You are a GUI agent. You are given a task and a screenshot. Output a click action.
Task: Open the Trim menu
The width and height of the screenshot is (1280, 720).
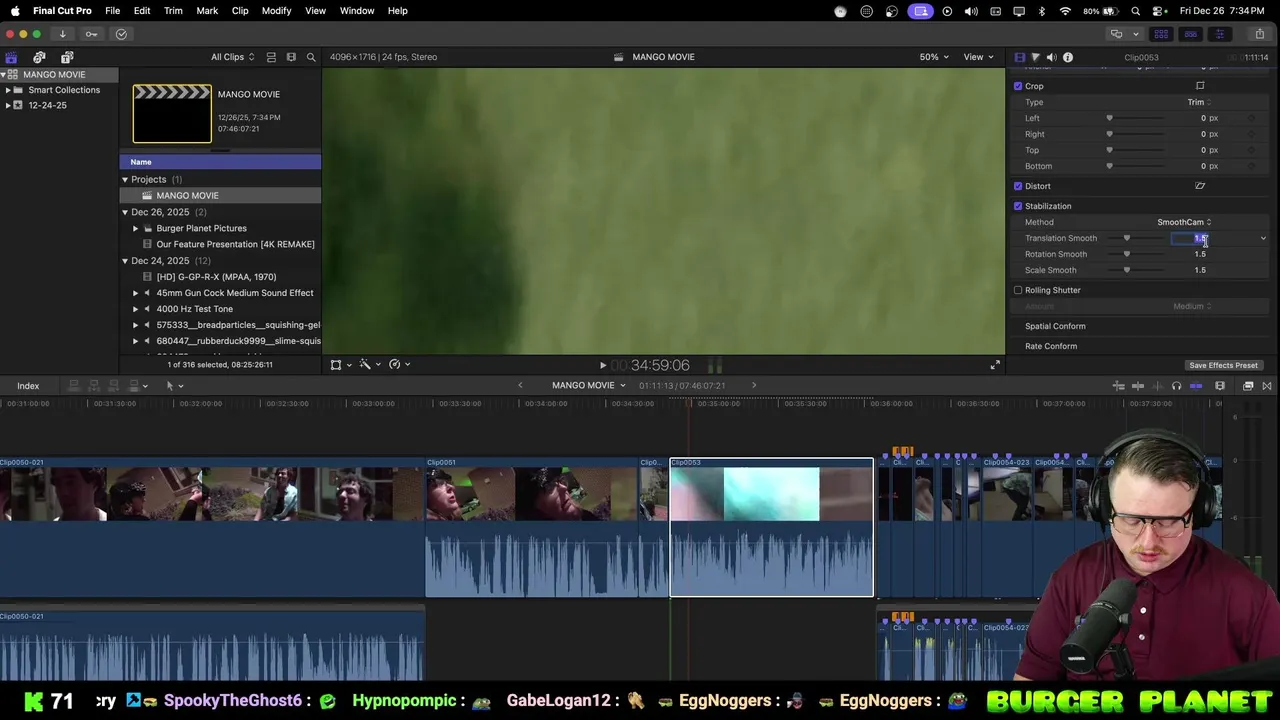(173, 10)
